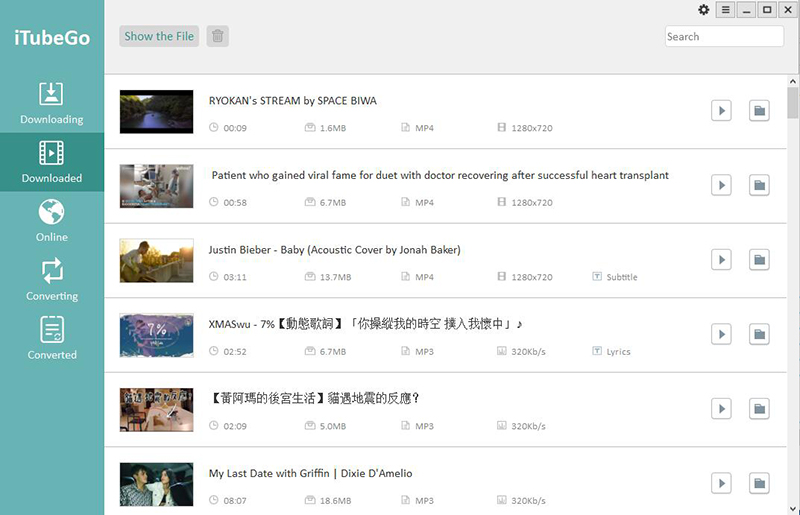This screenshot has width=800, height=515.
Task: Open the Online browser section
Action: (52, 221)
